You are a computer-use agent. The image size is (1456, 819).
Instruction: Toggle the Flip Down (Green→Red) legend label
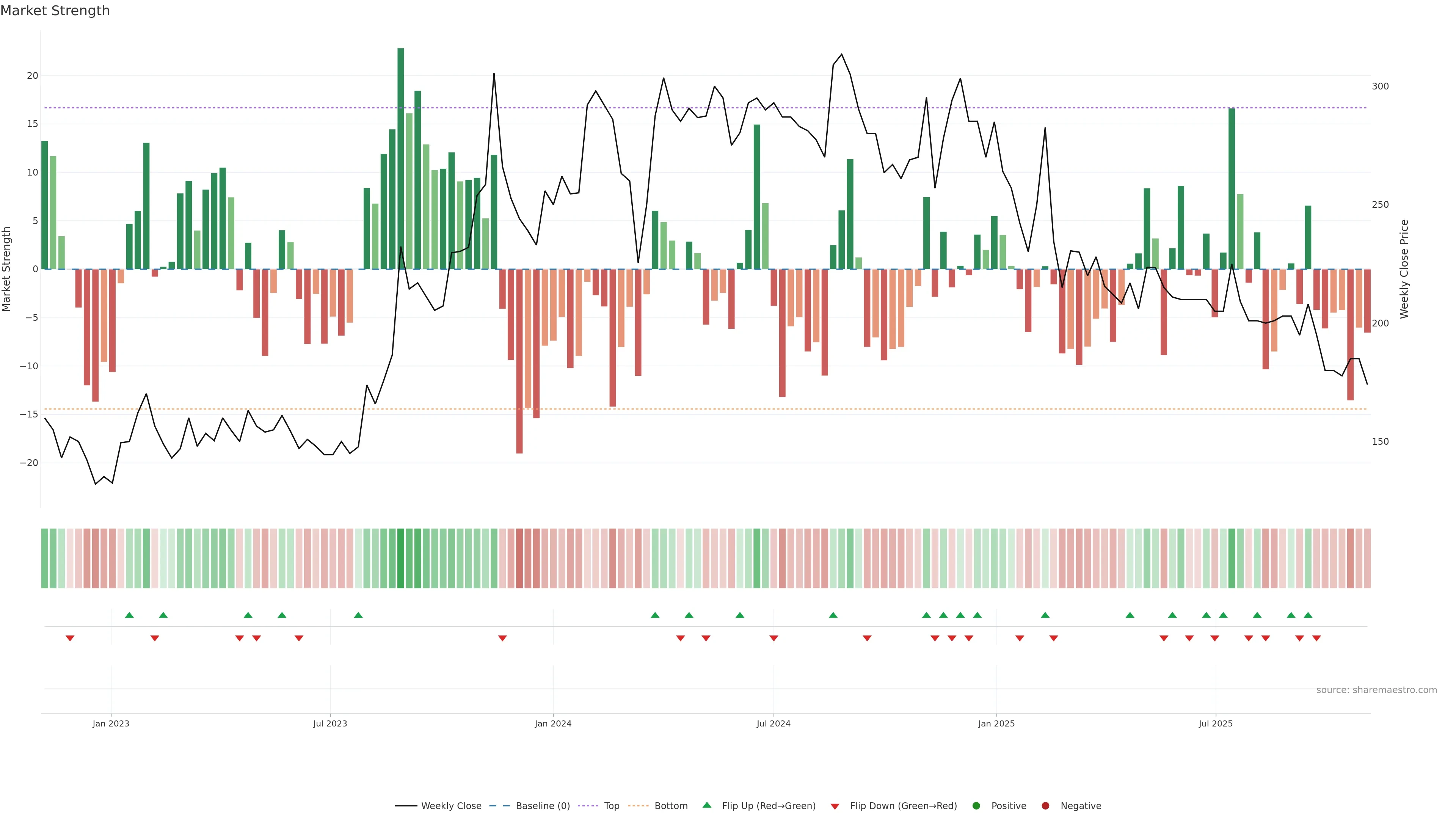(903, 806)
